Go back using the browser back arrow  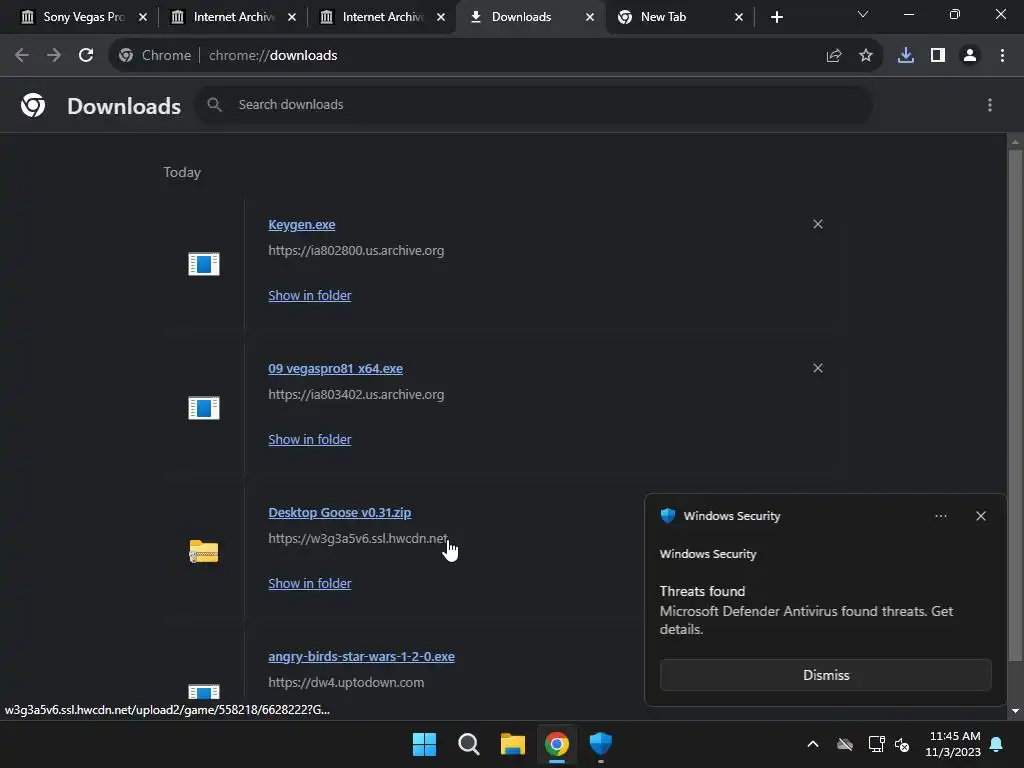[22, 56]
